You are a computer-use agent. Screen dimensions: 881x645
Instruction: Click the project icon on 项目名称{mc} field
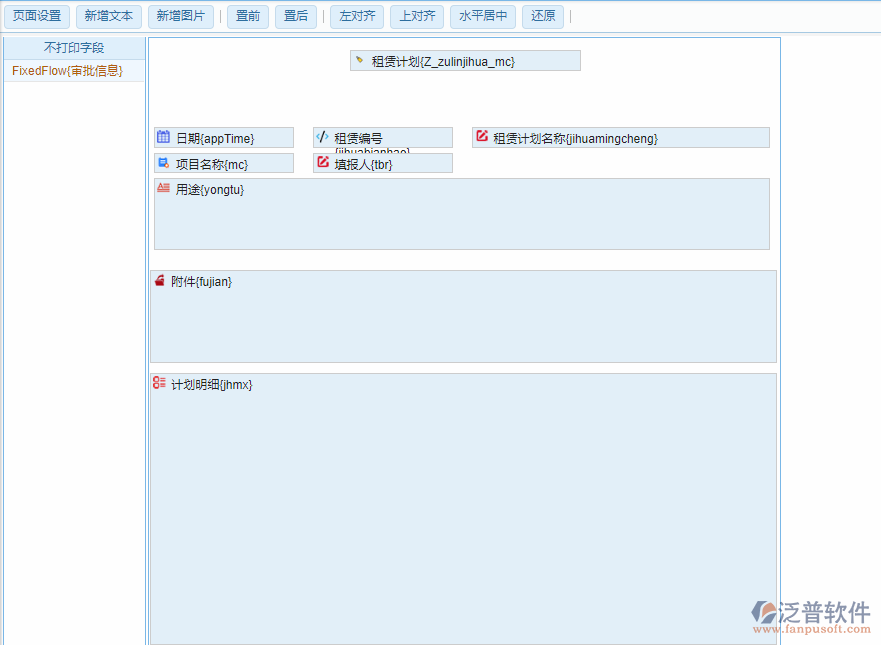pyautogui.click(x=162, y=162)
